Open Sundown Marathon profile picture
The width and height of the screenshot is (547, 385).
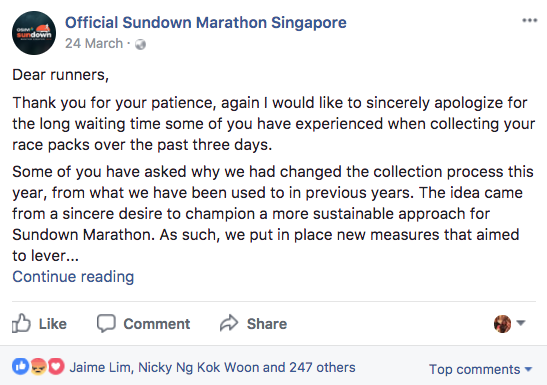coord(34,33)
